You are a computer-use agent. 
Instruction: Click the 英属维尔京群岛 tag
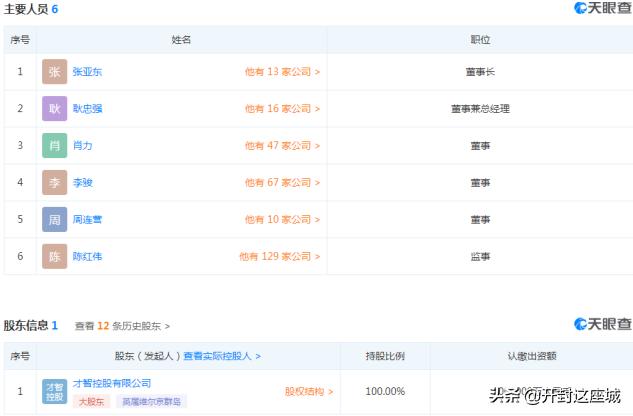point(151,401)
